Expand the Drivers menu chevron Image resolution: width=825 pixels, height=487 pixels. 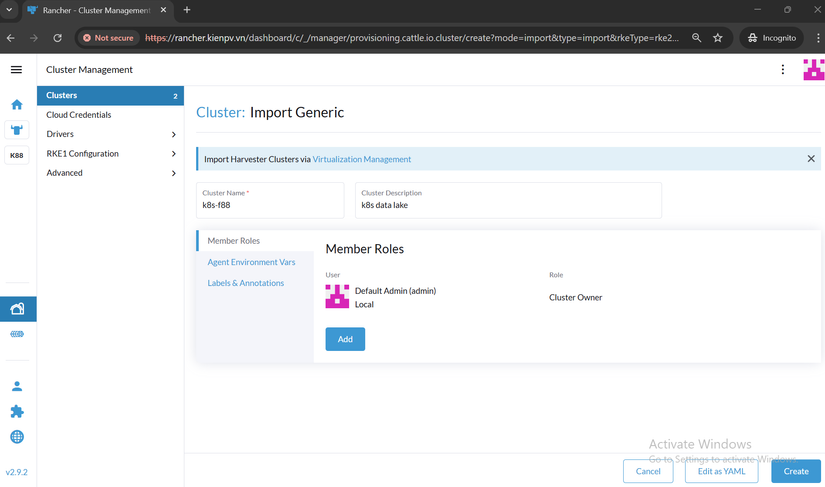pyautogui.click(x=173, y=135)
